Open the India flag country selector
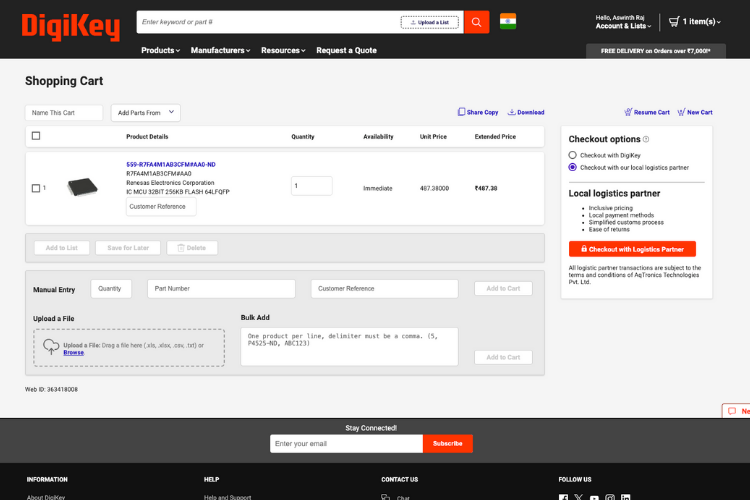 (508, 22)
